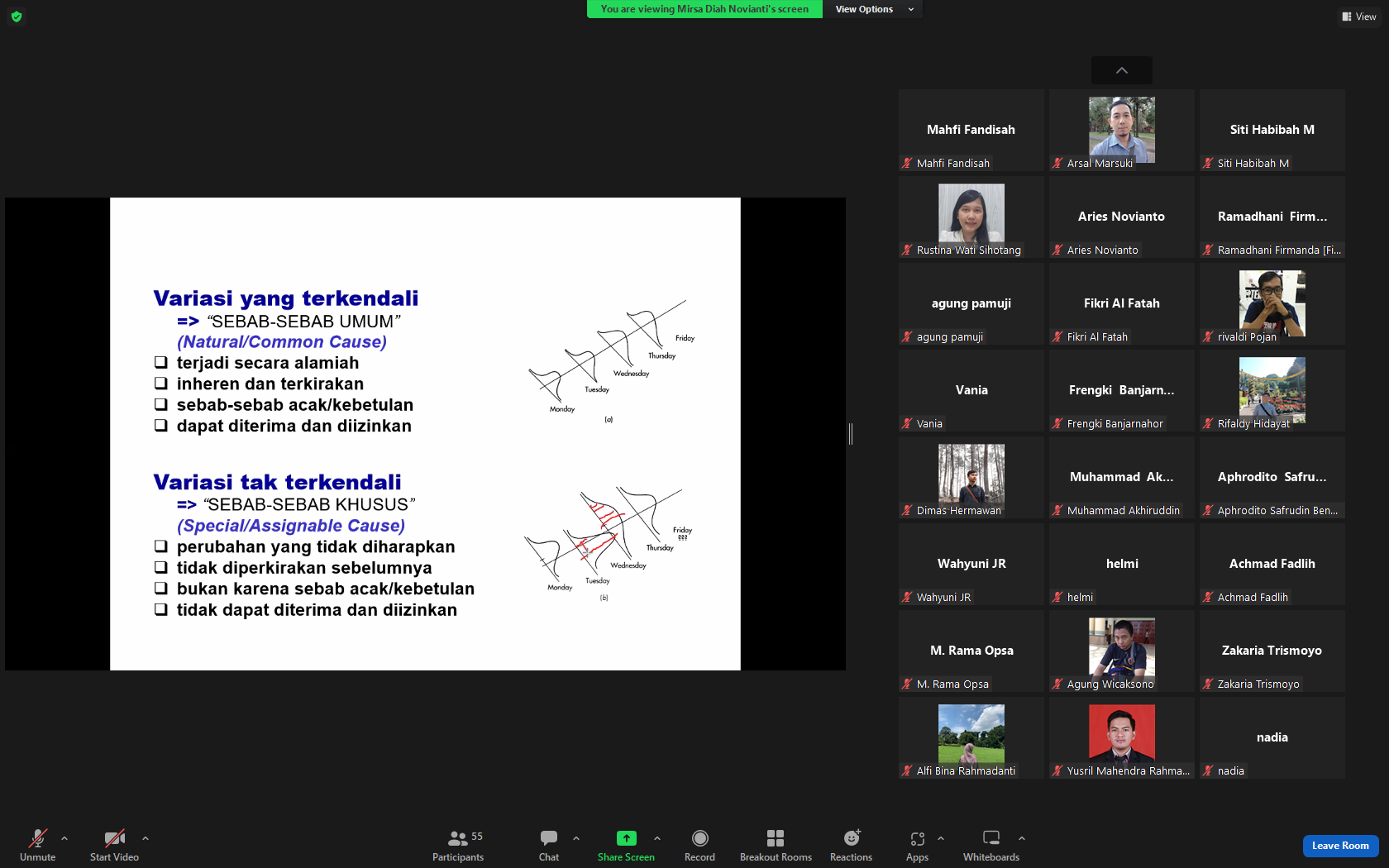Click the Frengki Banjarnahor participant tile
Viewport: 1389px width, 868px height.
tap(1122, 390)
